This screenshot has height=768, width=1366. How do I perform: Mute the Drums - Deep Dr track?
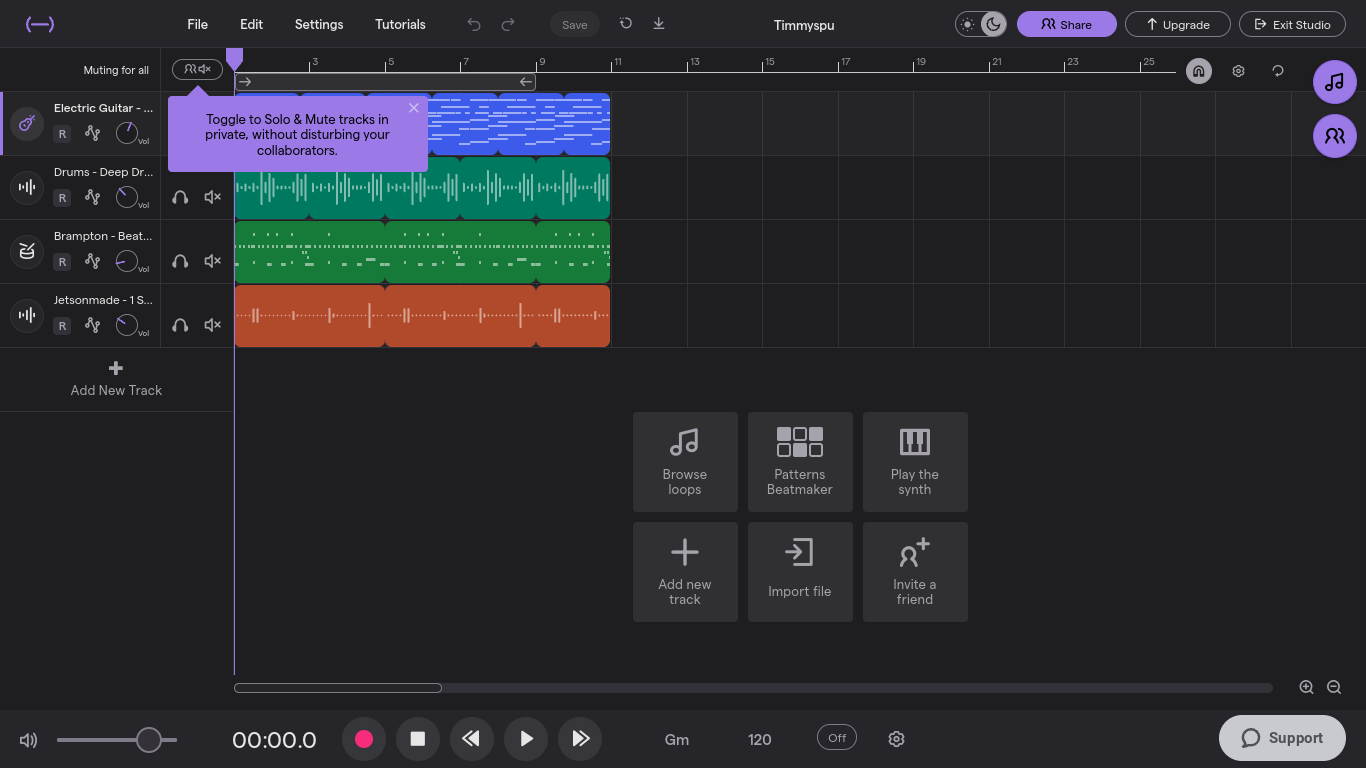[212, 197]
